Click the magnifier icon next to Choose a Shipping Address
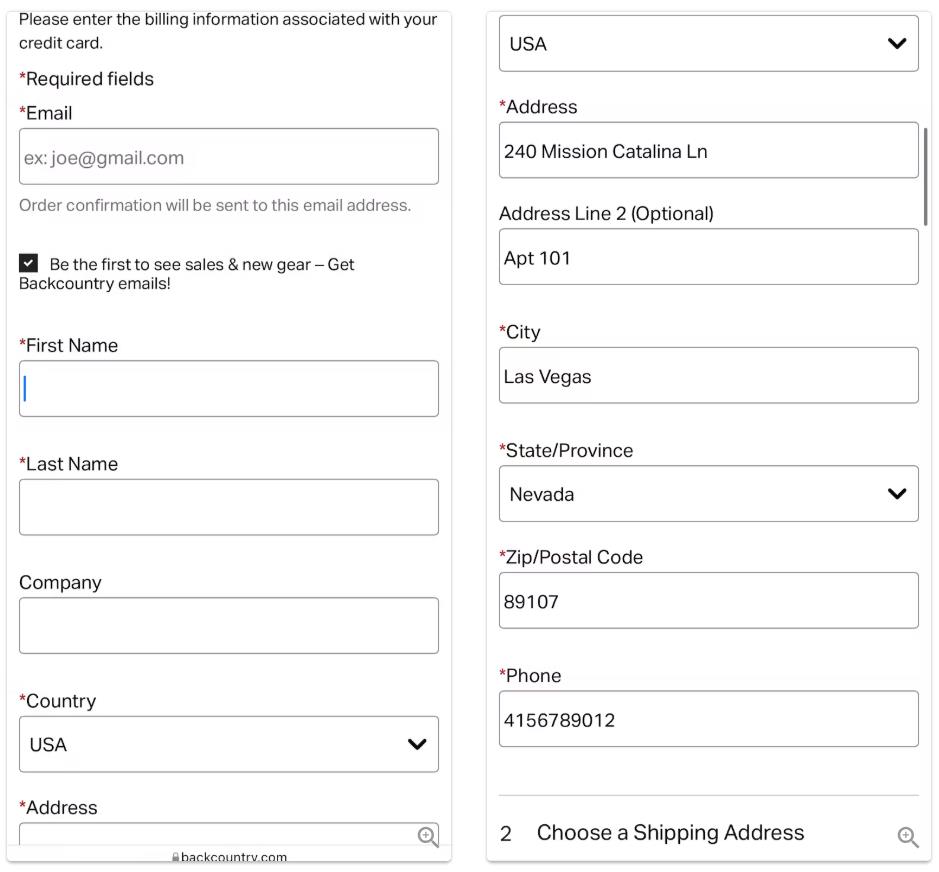This screenshot has height=872, width=939. (907, 837)
